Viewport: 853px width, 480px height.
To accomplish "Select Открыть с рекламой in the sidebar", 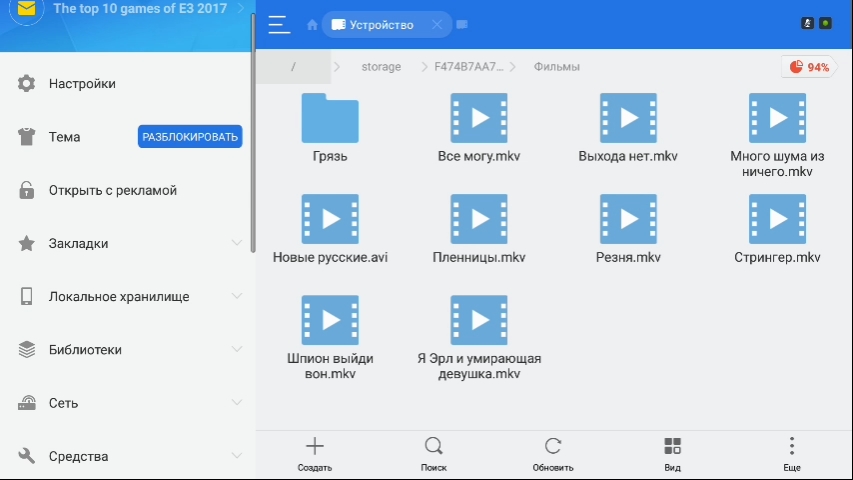I will tap(112, 190).
